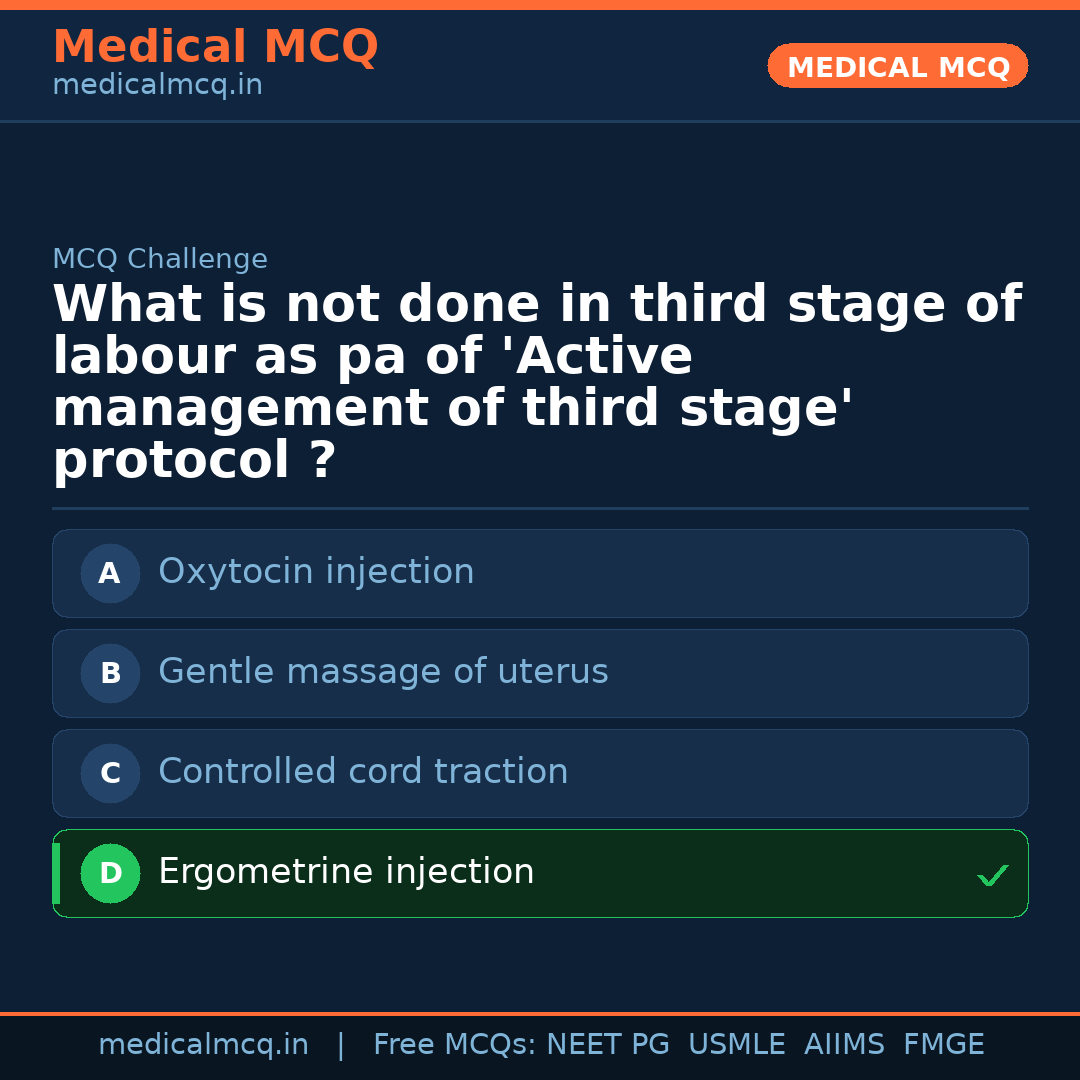Select the Oxytocin injection answer text
Viewport: 1080px width, 1080px height.
pos(316,572)
